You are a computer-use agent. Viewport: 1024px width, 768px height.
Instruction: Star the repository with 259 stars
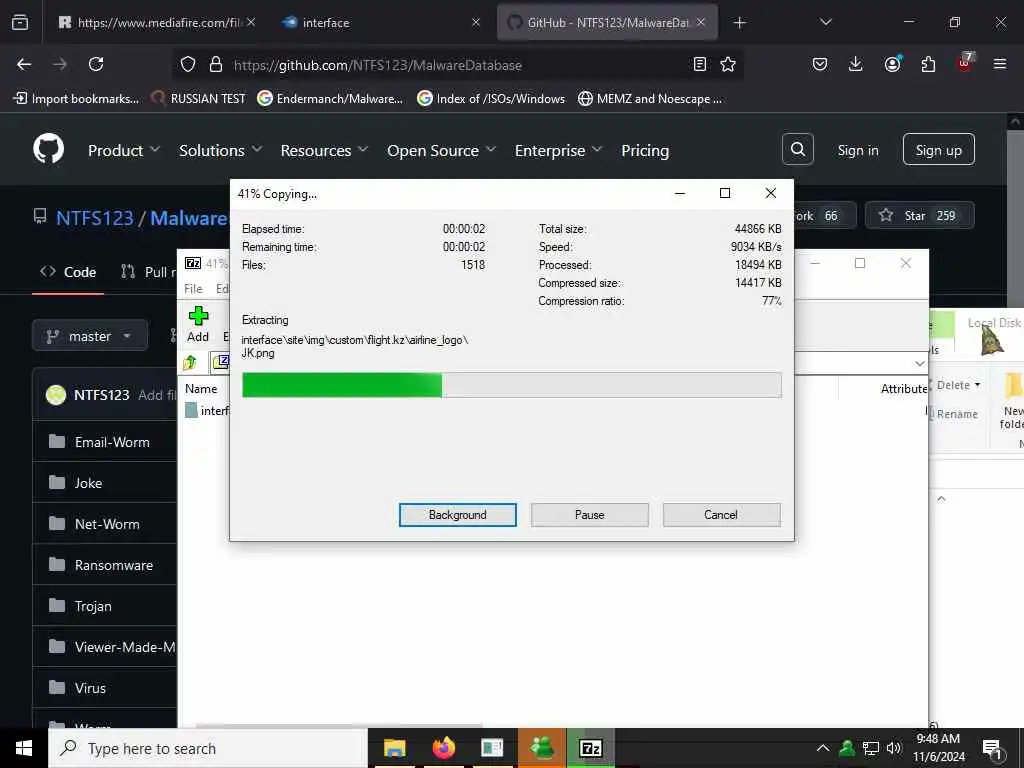(x=919, y=216)
